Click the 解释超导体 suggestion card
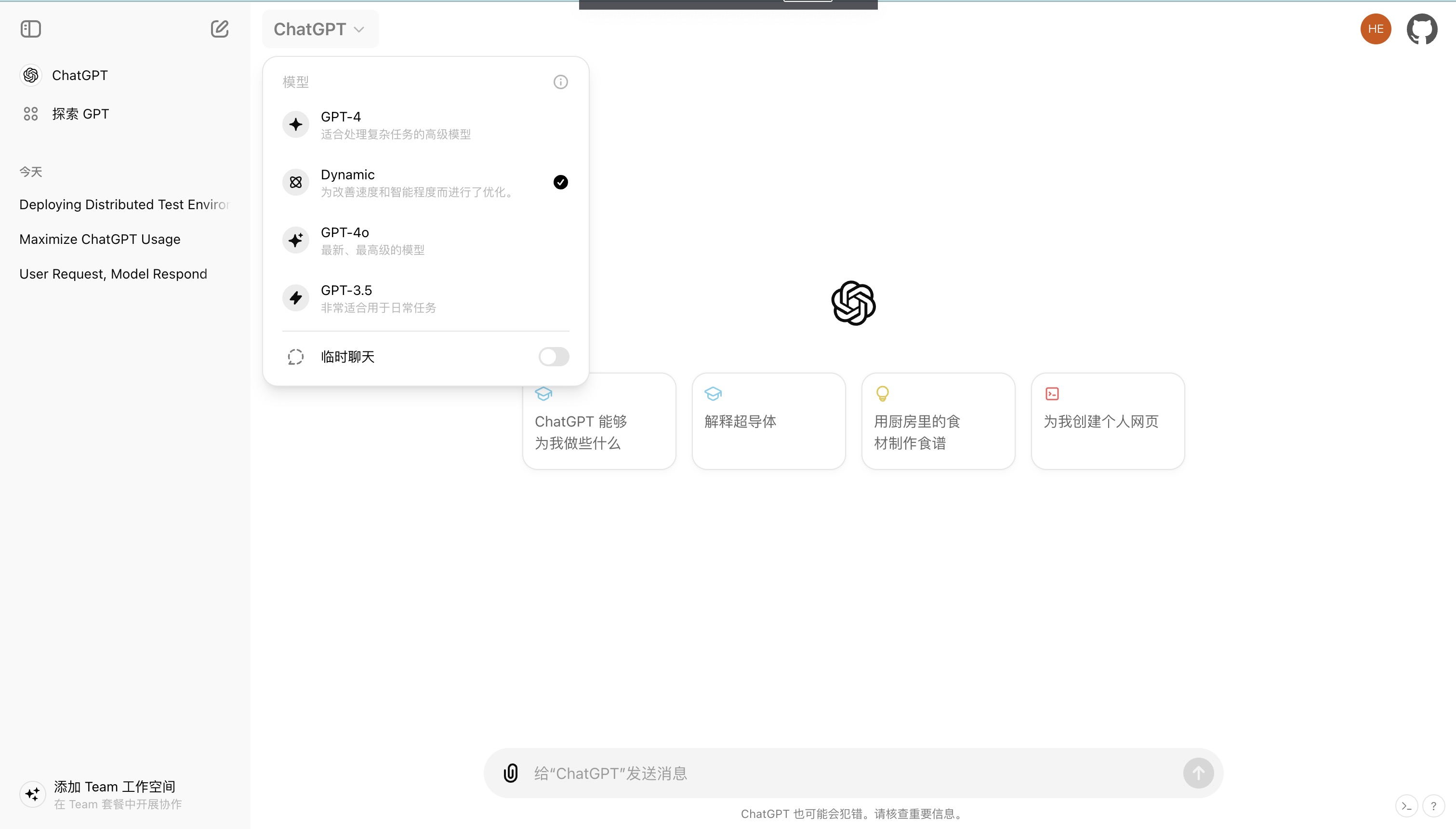The height and width of the screenshot is (829, 1456). 768,421
